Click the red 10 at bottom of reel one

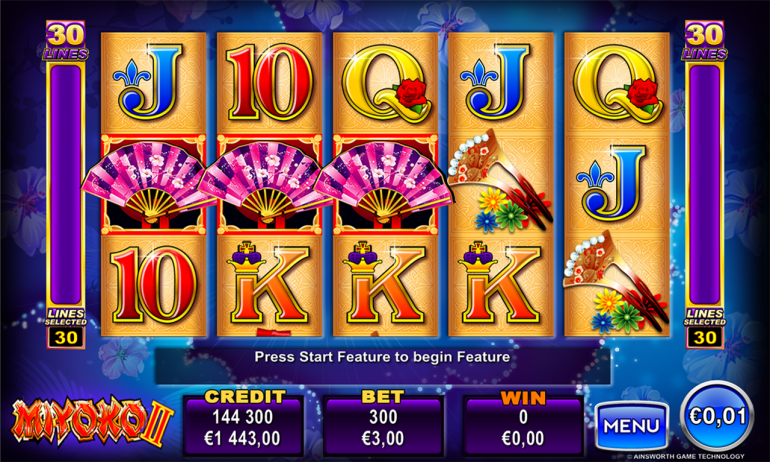(x=153, y=285)
